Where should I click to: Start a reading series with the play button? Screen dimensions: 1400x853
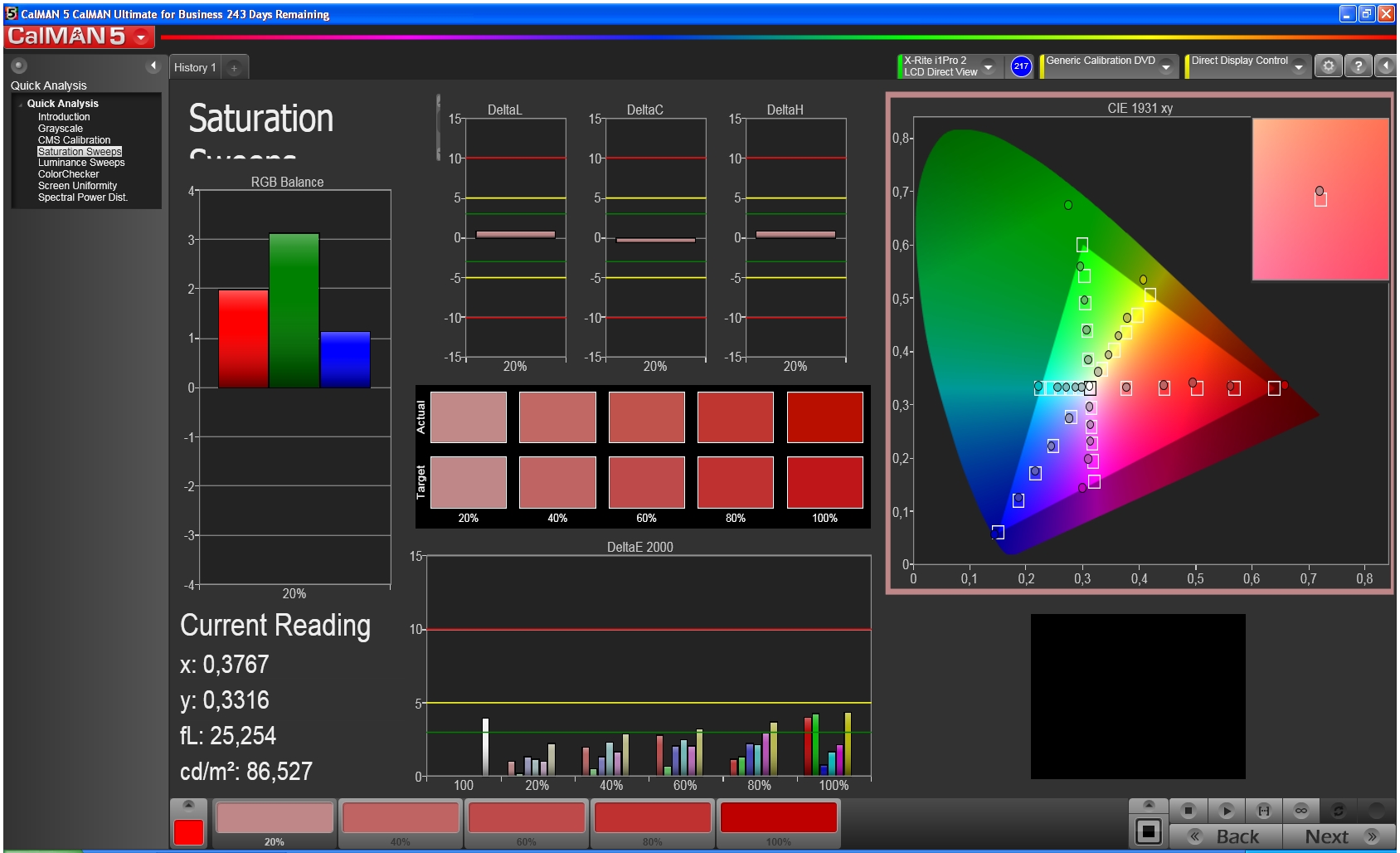(x=1227, y=811)
